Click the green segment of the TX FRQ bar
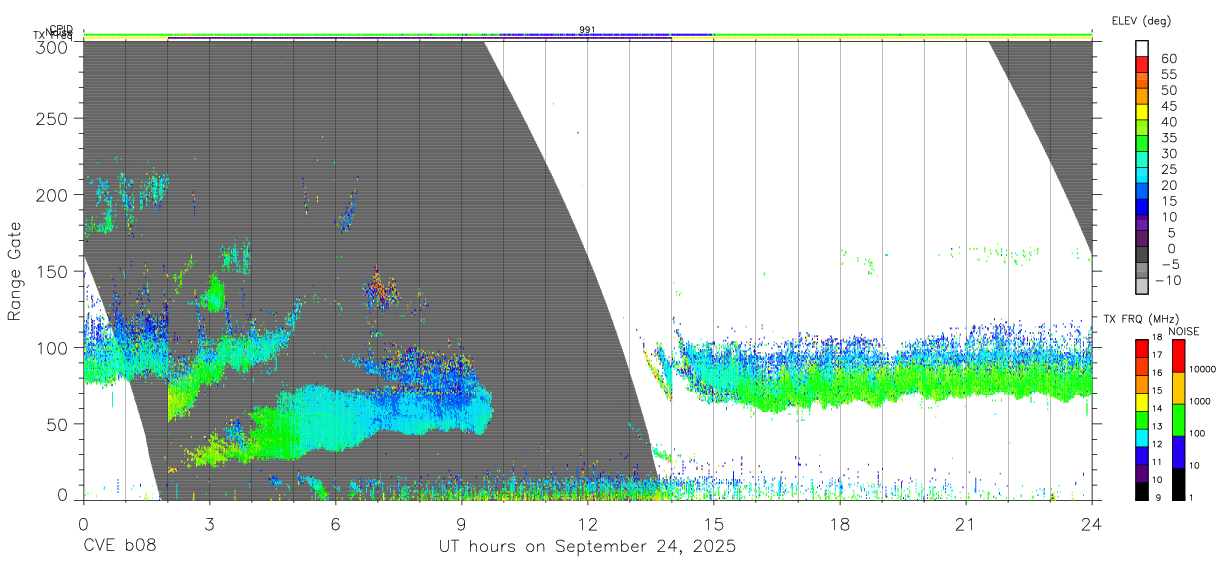 click(x=1142, y=419)
